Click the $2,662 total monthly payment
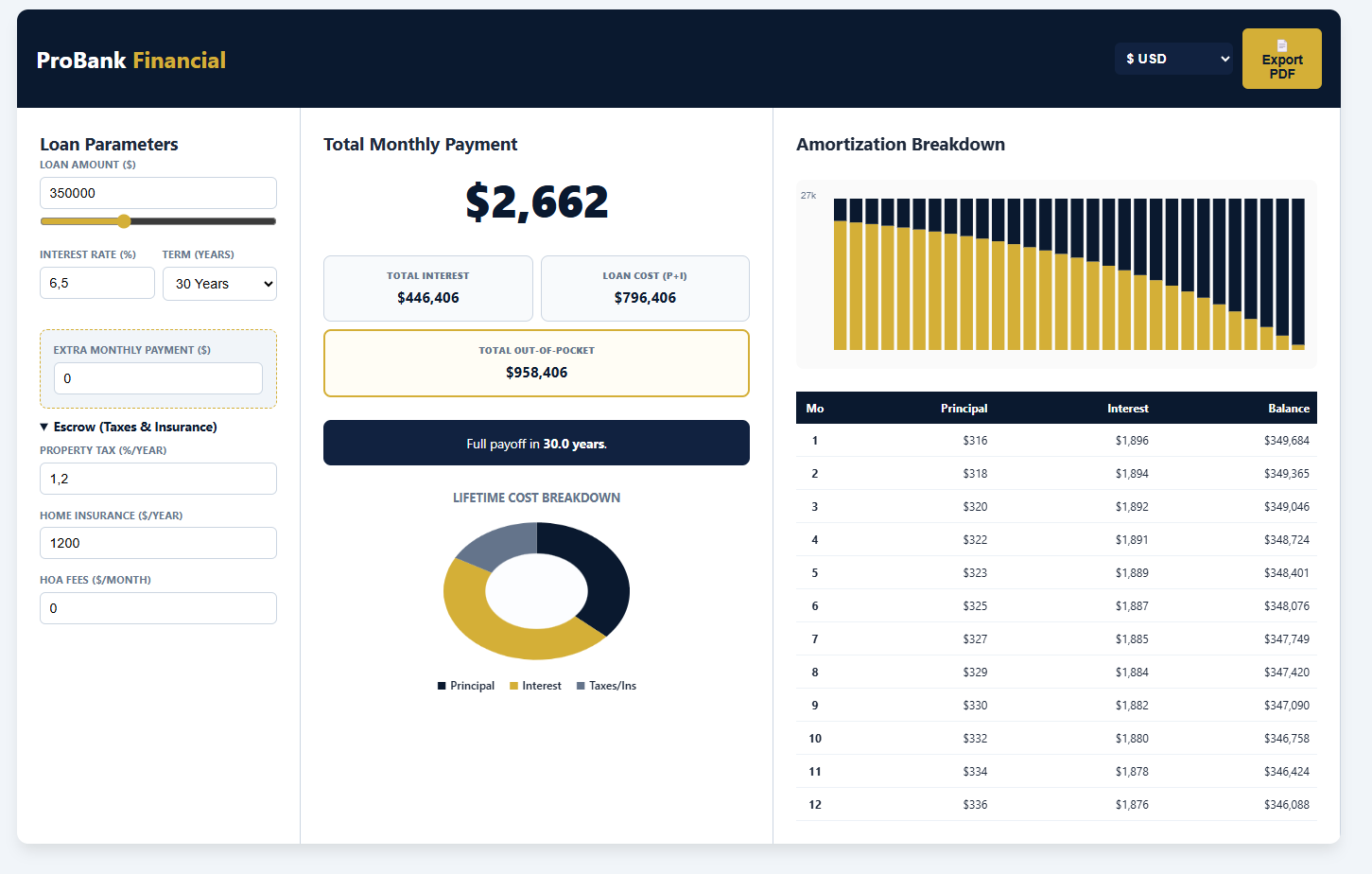 [x=537, y=201]
